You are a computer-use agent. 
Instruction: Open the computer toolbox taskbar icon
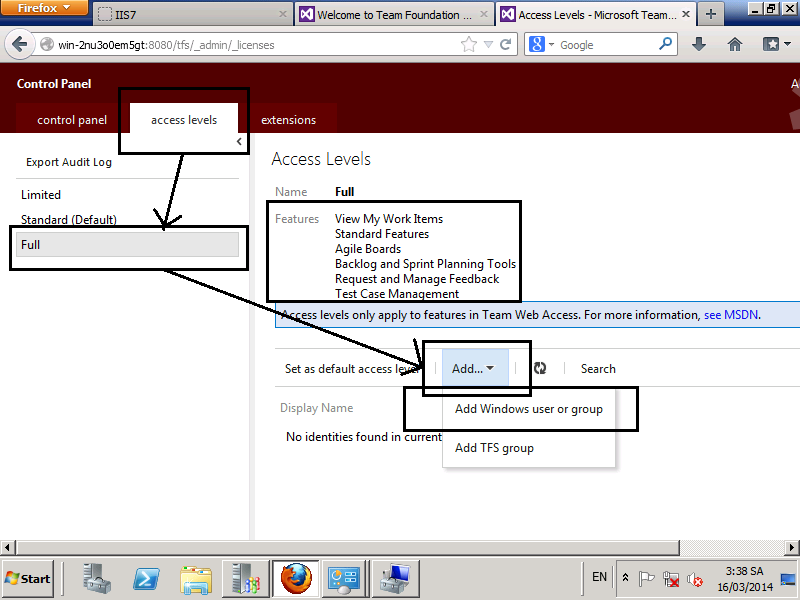point(394,579)
